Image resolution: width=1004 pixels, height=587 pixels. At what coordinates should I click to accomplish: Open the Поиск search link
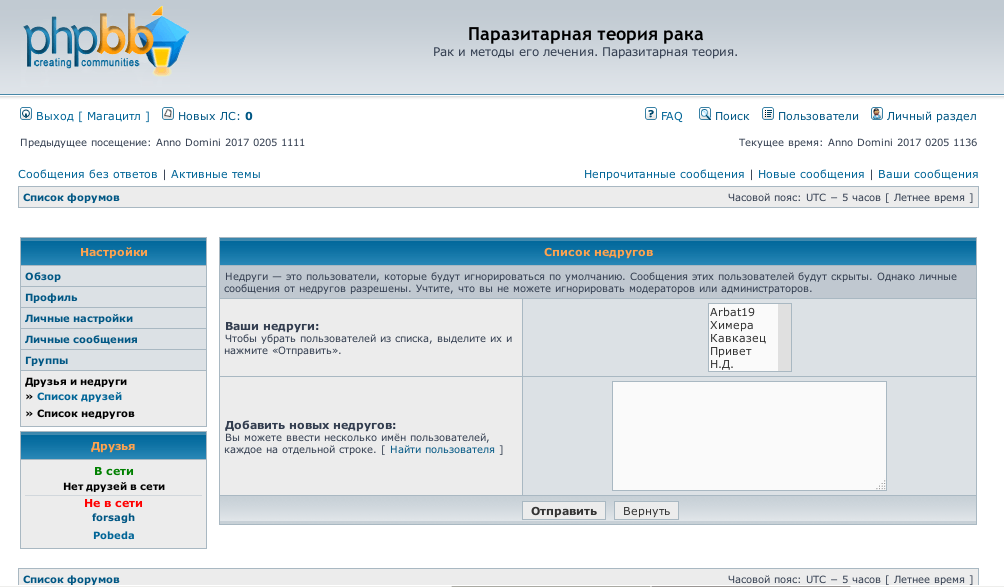coord(732,116)
